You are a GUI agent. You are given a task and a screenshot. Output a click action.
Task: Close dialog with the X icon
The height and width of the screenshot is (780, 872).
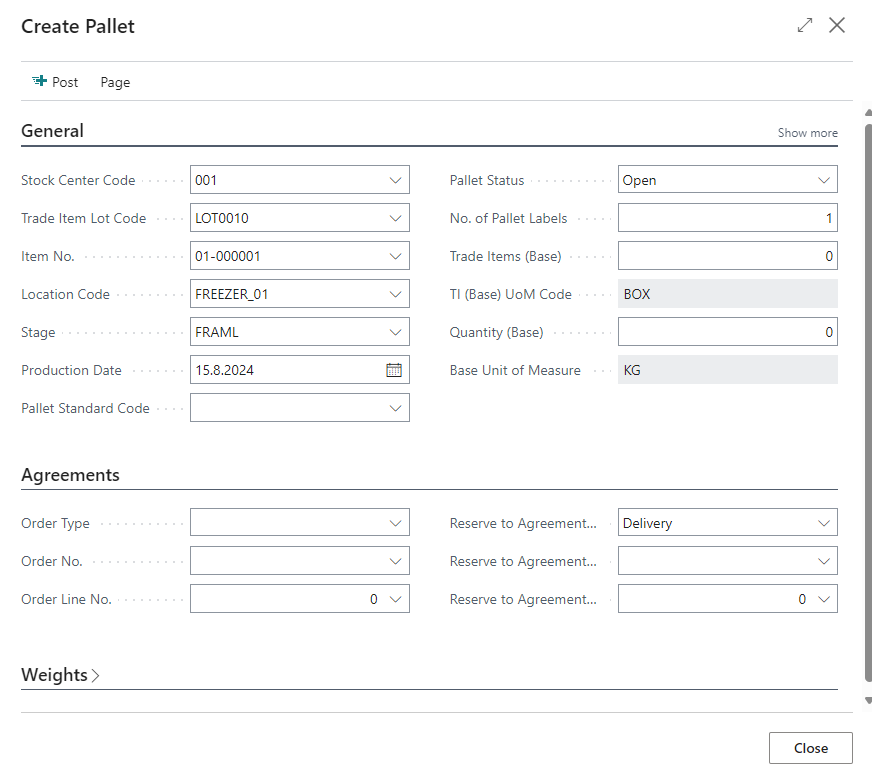click(x=837, y=26)
